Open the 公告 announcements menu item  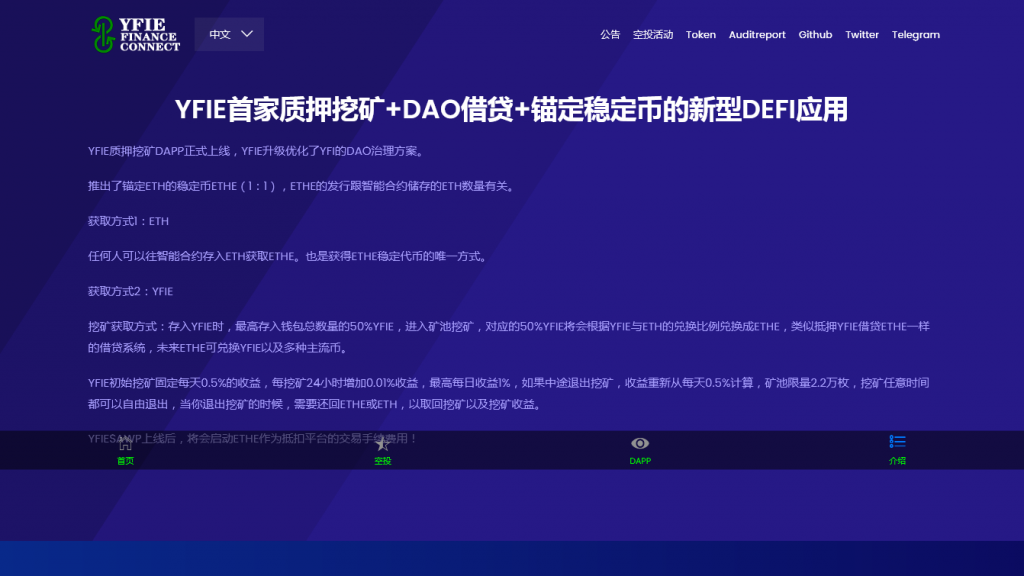click(610, 34)
